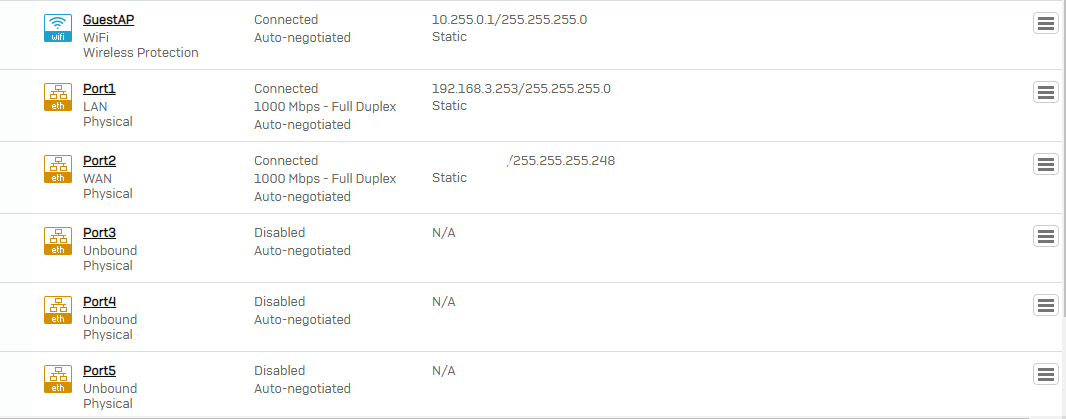
Task: Expand the Port3 actions menu
Action: pyautogui.click(x=1046, y=236)
